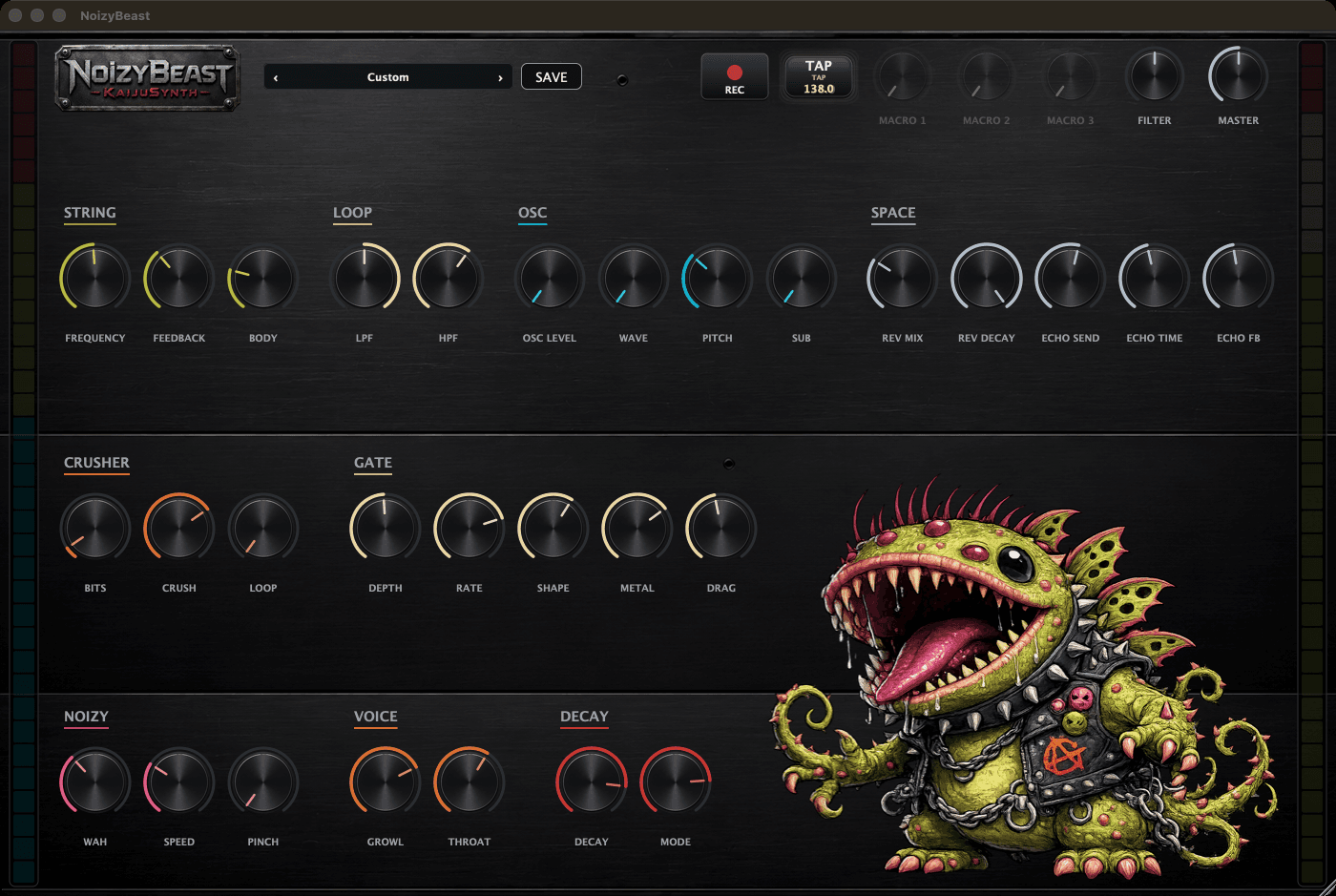Click the NOIZY section header
This screenshot has height=896, width=1336.
point(86,717)
